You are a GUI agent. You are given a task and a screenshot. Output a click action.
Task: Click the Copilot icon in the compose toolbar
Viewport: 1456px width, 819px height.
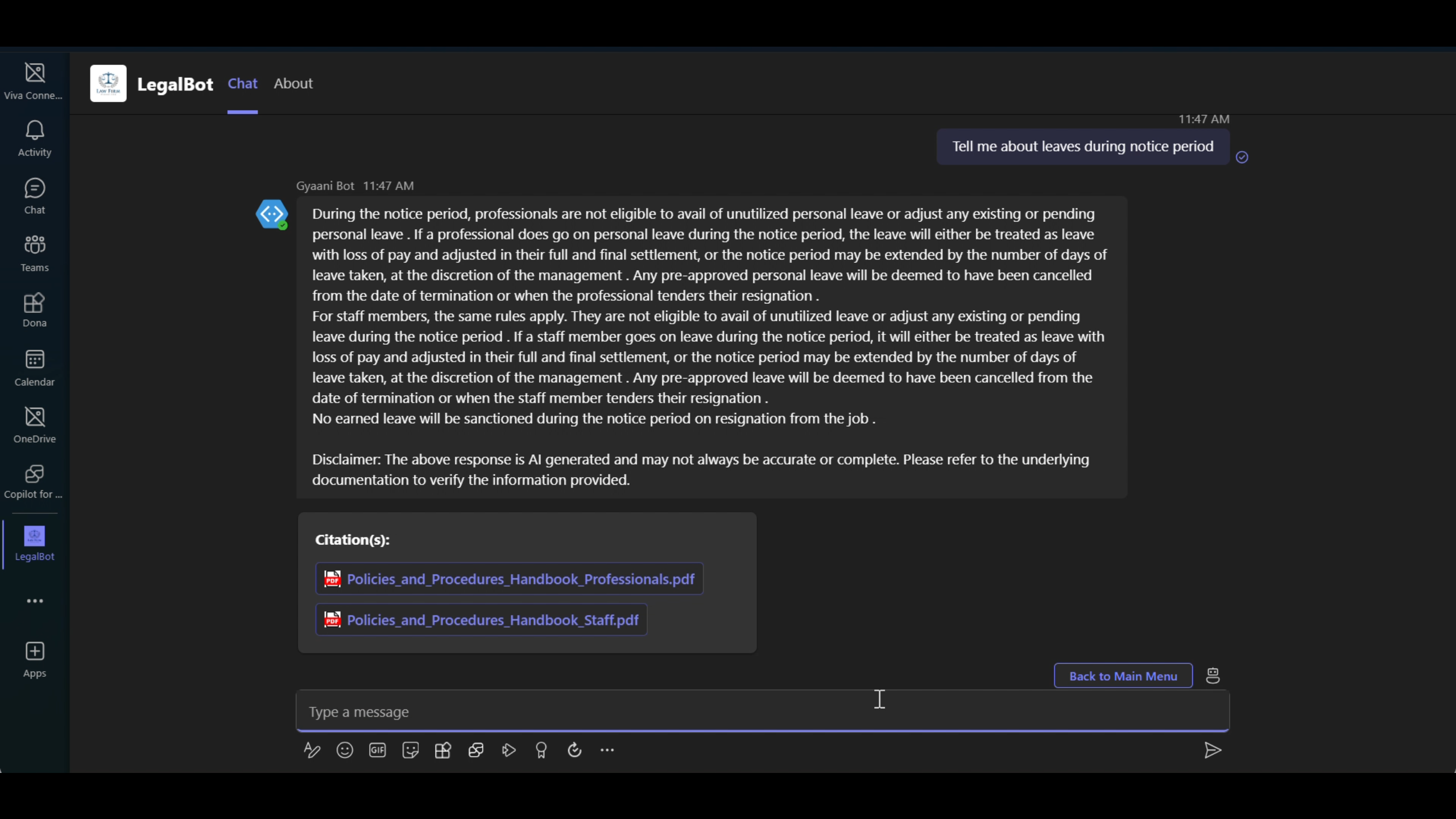476,750
